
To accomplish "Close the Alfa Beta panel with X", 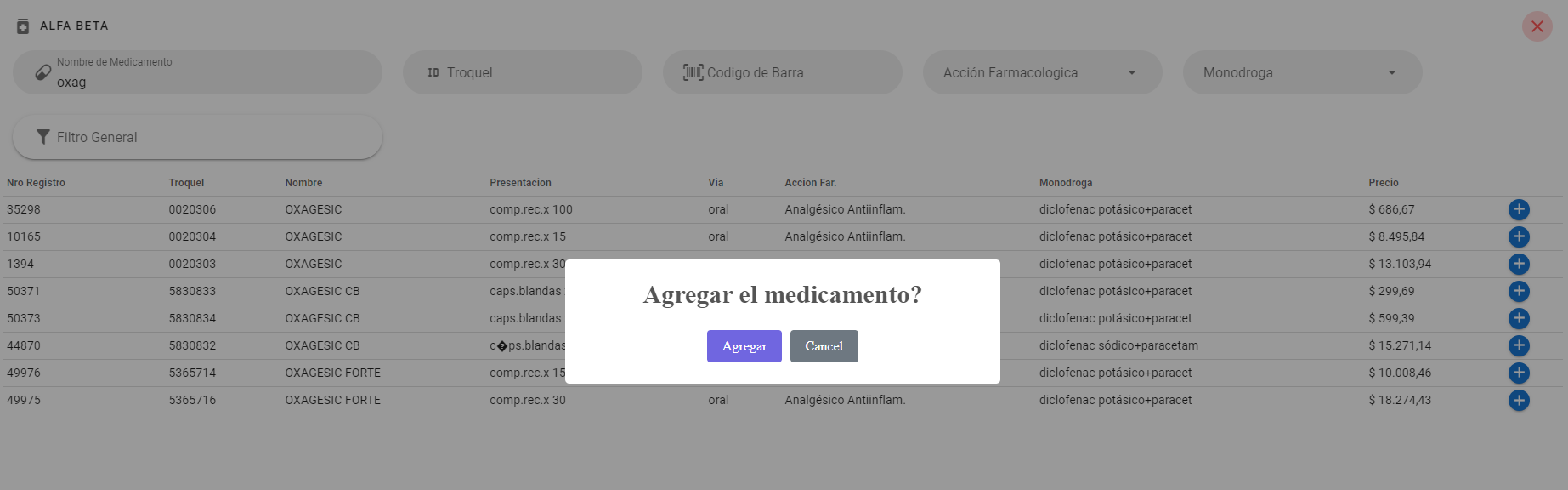I will point(1537,26).
